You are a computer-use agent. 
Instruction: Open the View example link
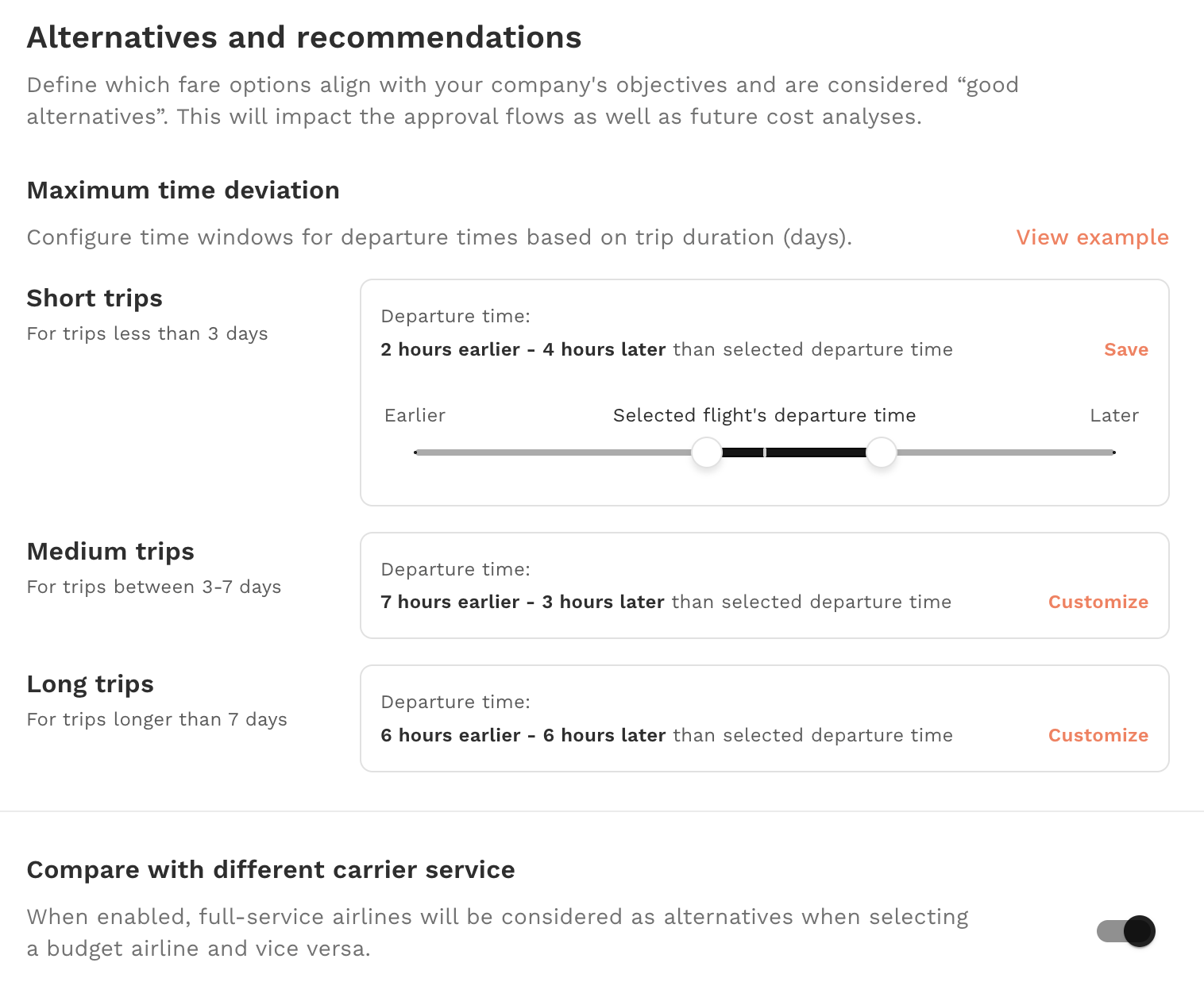click(x=1092, y=237)
